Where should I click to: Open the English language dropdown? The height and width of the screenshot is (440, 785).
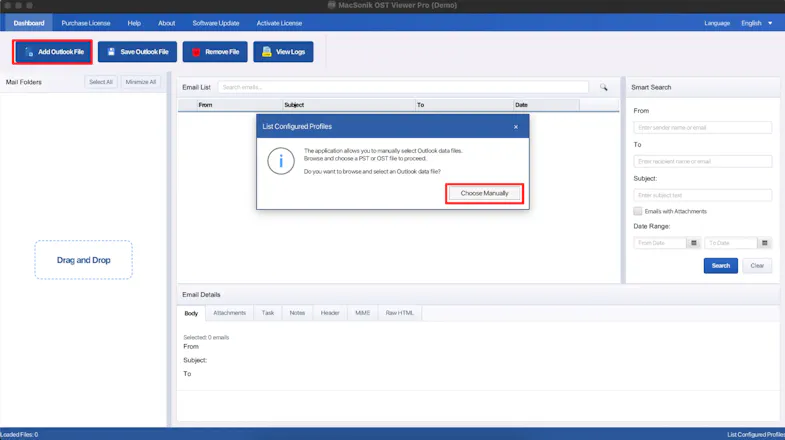pyautogui.click(x=756, y=23)
